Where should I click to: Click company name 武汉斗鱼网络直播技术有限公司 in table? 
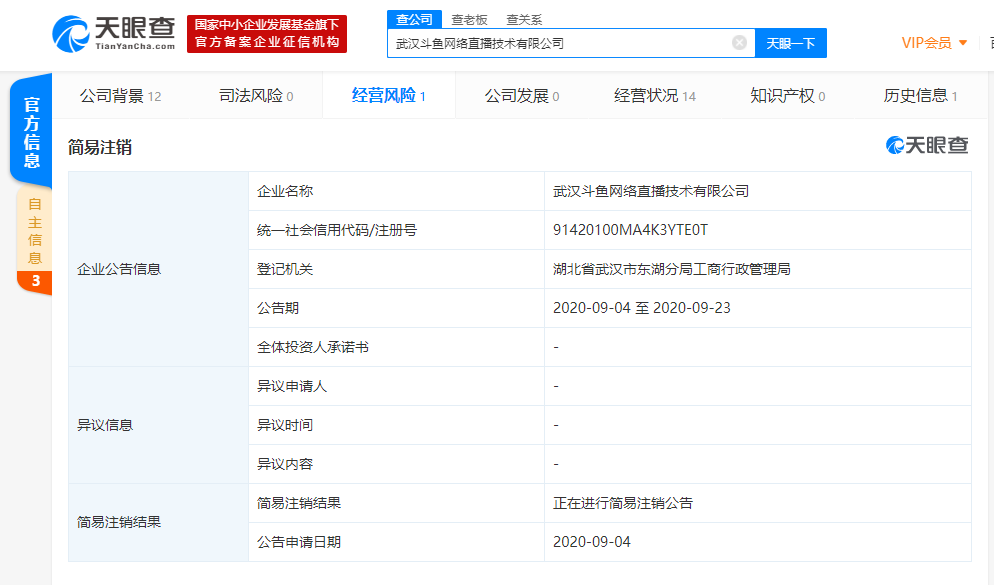pyautogui.click(x=650, y=191)
